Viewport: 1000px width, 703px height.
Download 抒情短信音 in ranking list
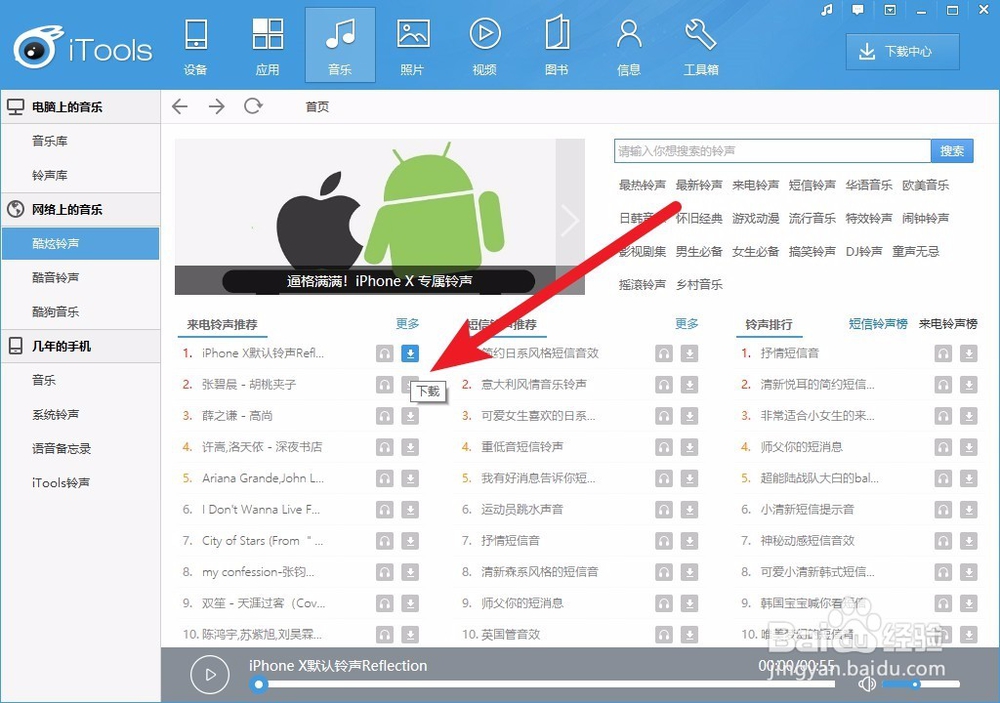click(x=969, y=353)
